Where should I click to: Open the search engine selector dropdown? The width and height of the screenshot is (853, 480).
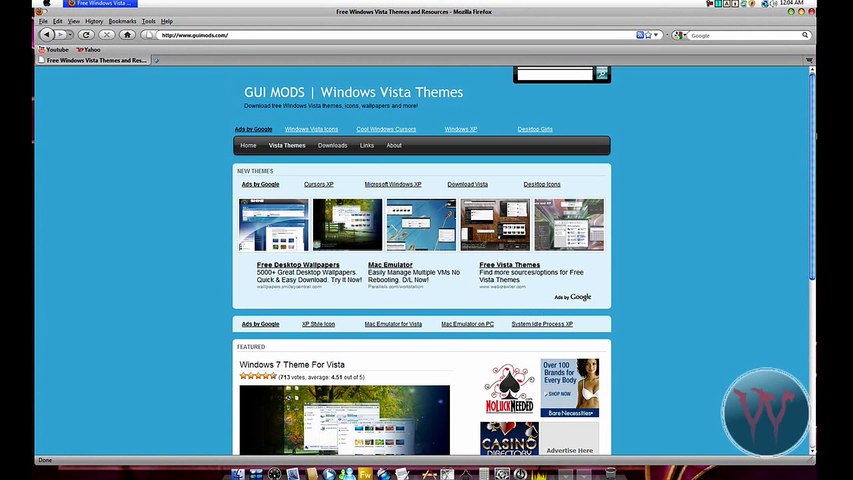(679, 35)
